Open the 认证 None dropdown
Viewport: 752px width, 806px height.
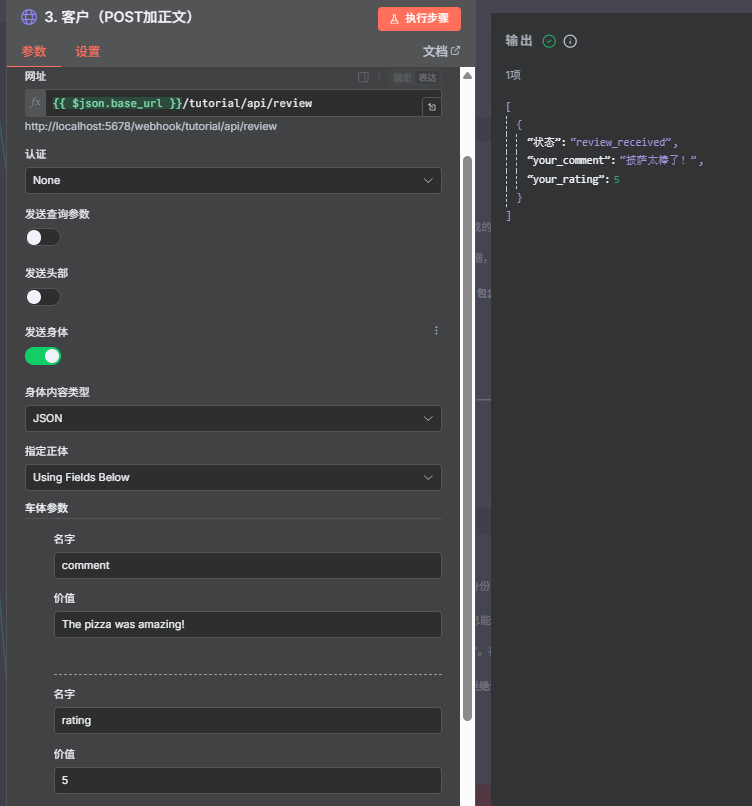point(233,180)
